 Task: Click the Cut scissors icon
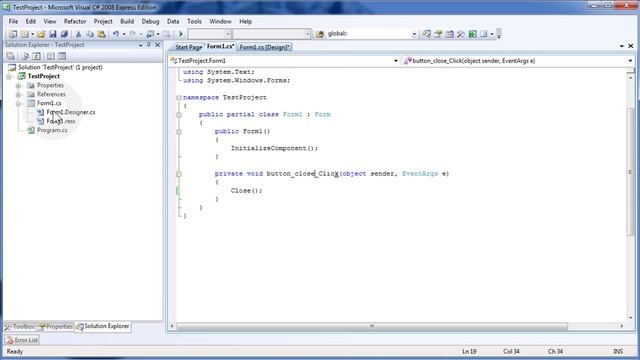tap(78, 34)
